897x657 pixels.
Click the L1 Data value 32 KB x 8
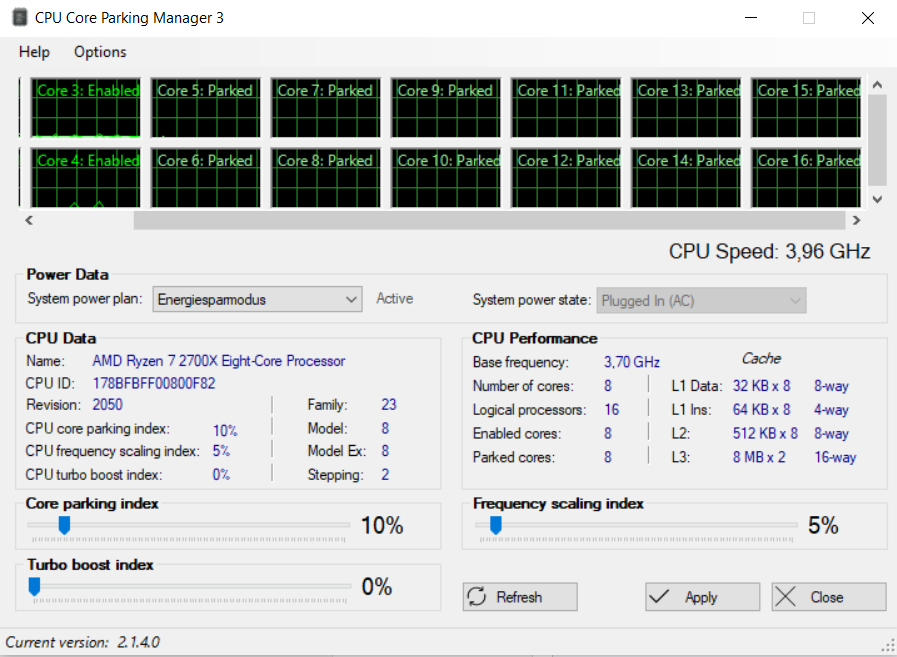[761, 386]
